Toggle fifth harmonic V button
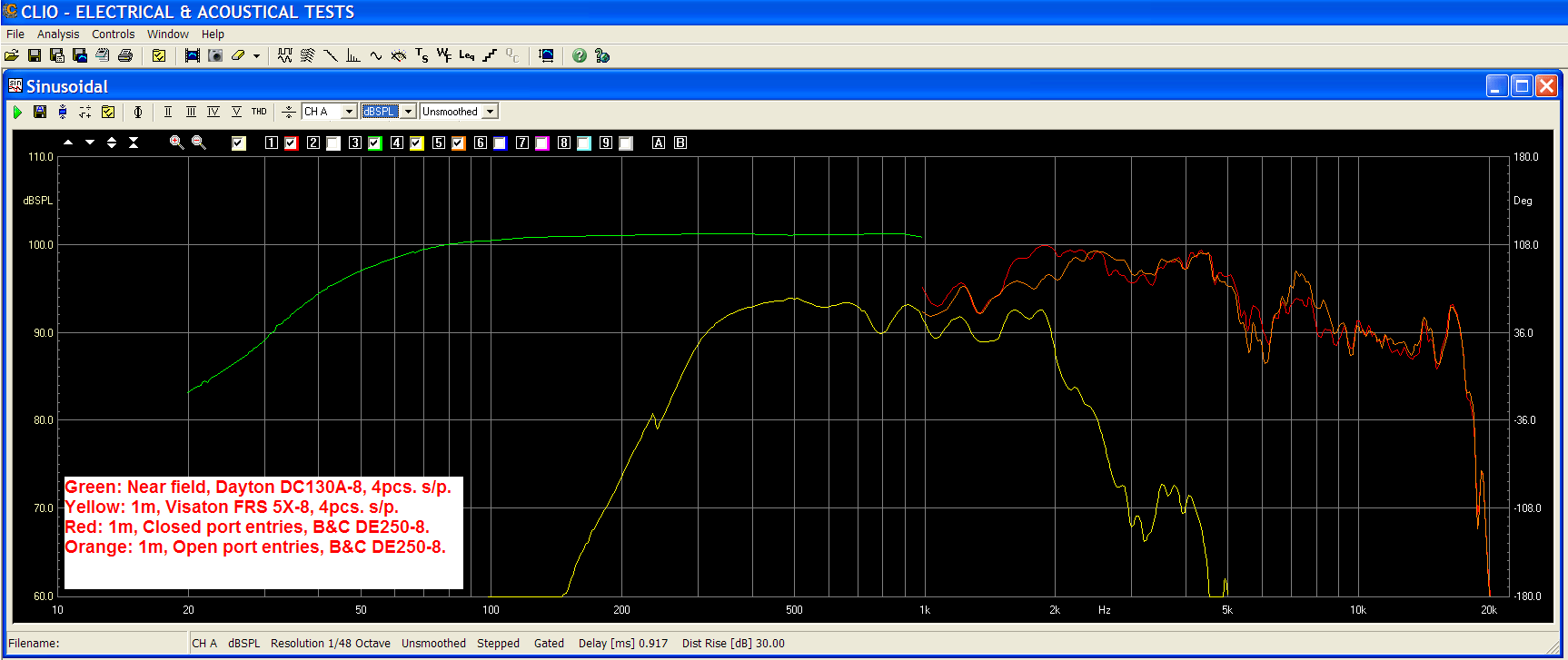1568x660 pixels. pos(236,112)
